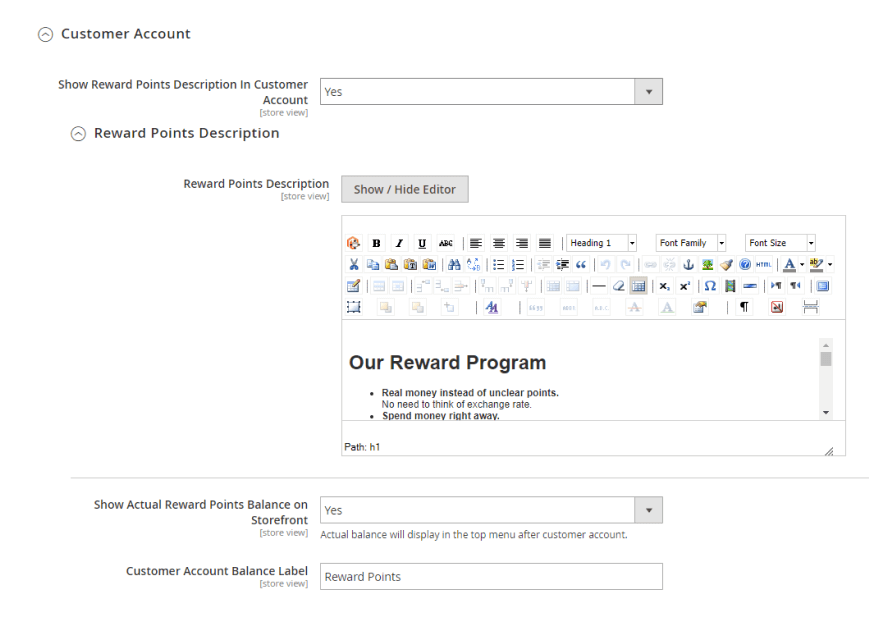This screenshot has height=635, width=887.
Task: Insert an image using the picture icon
Action: coord(707,264)
